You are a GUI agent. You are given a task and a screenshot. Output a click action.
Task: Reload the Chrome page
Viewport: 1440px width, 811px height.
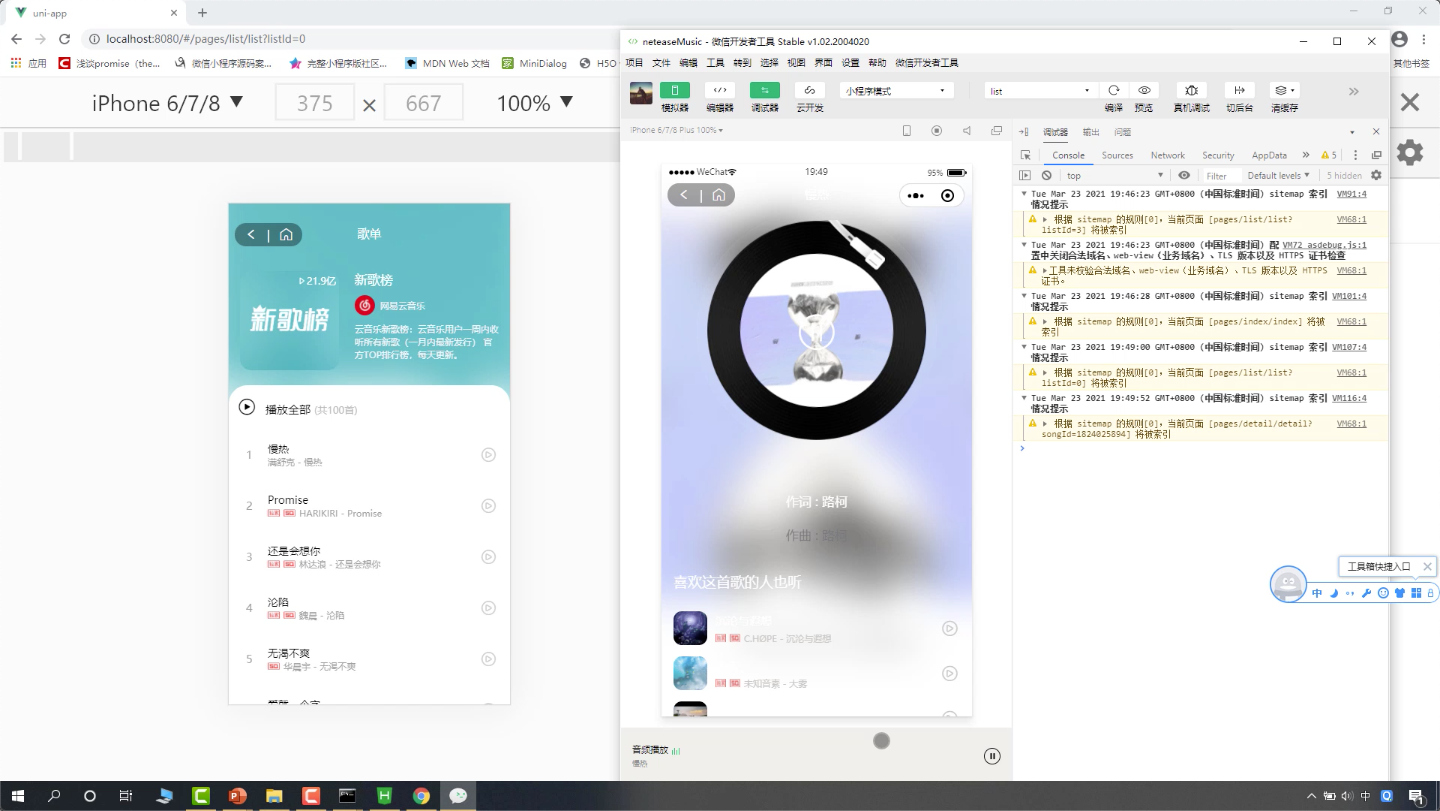64,39
